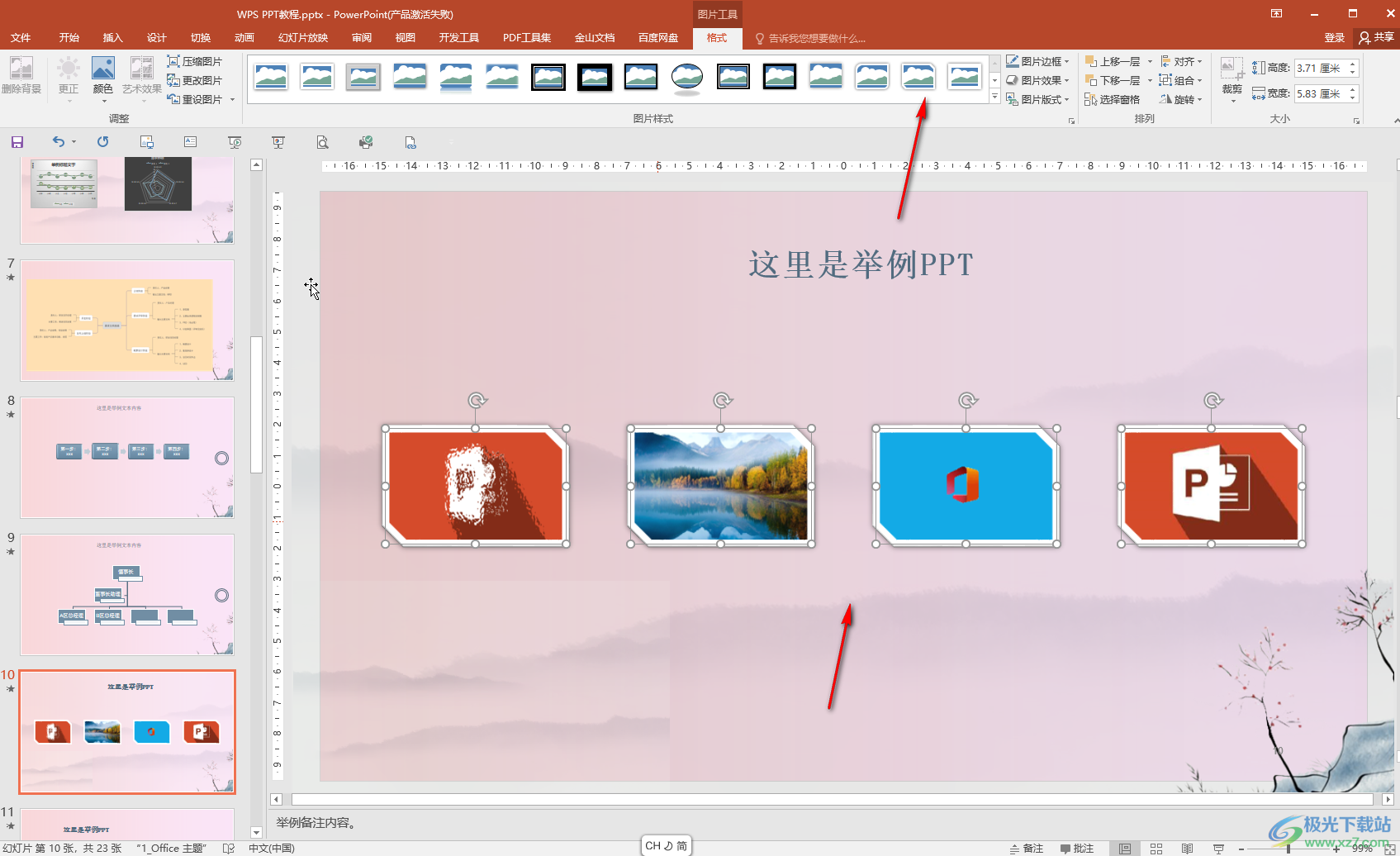Switch to the Design (设计) tab
This screenshot has width=1400, height=856.
point(157,38)
